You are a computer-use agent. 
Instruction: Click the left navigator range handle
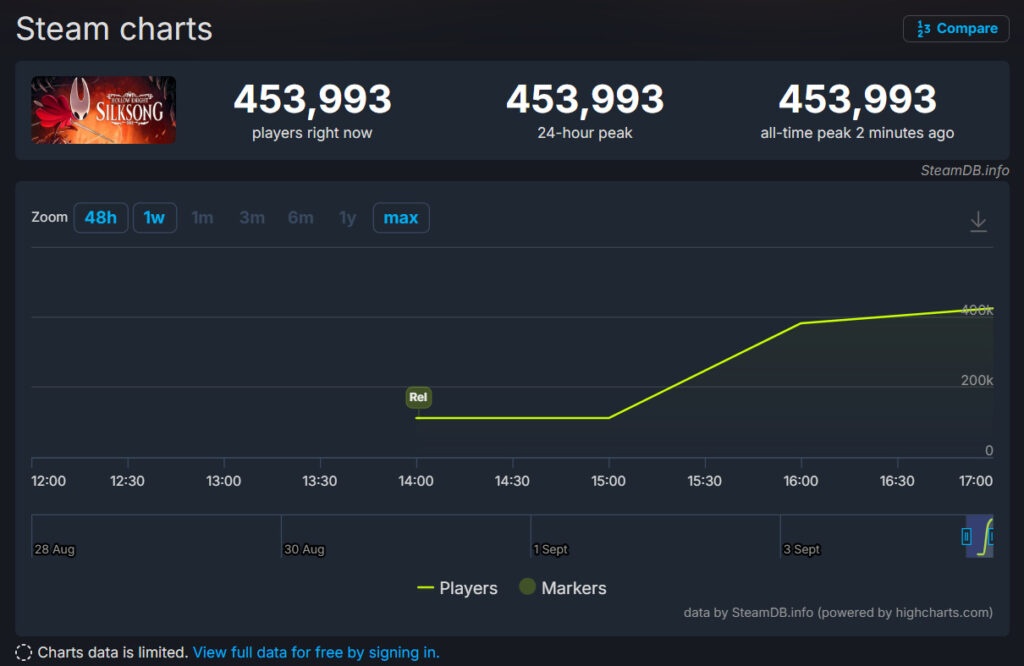(x=966, y=536)
